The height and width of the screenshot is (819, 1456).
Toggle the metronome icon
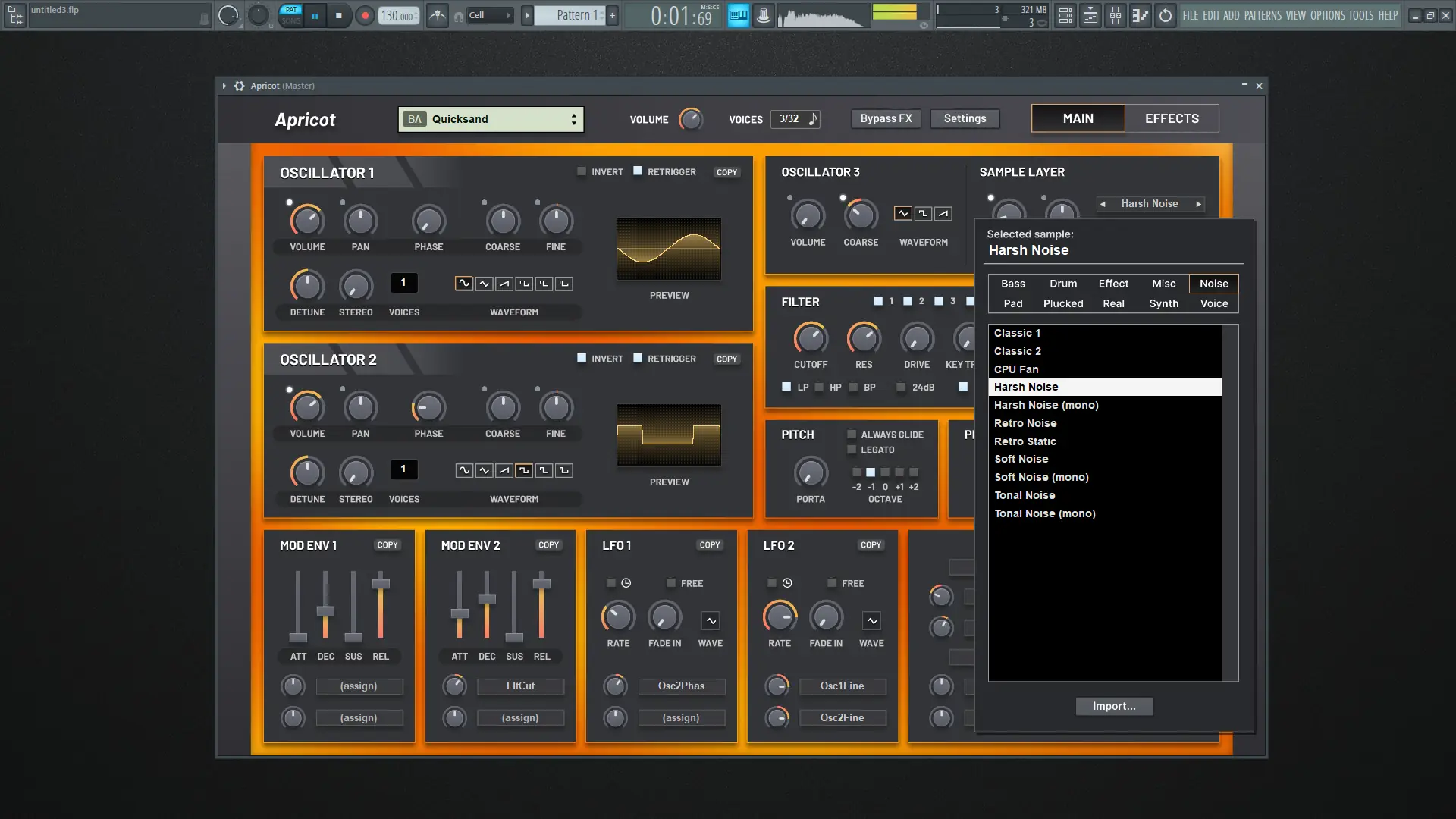pyautogui.click(x=438, y=16)
